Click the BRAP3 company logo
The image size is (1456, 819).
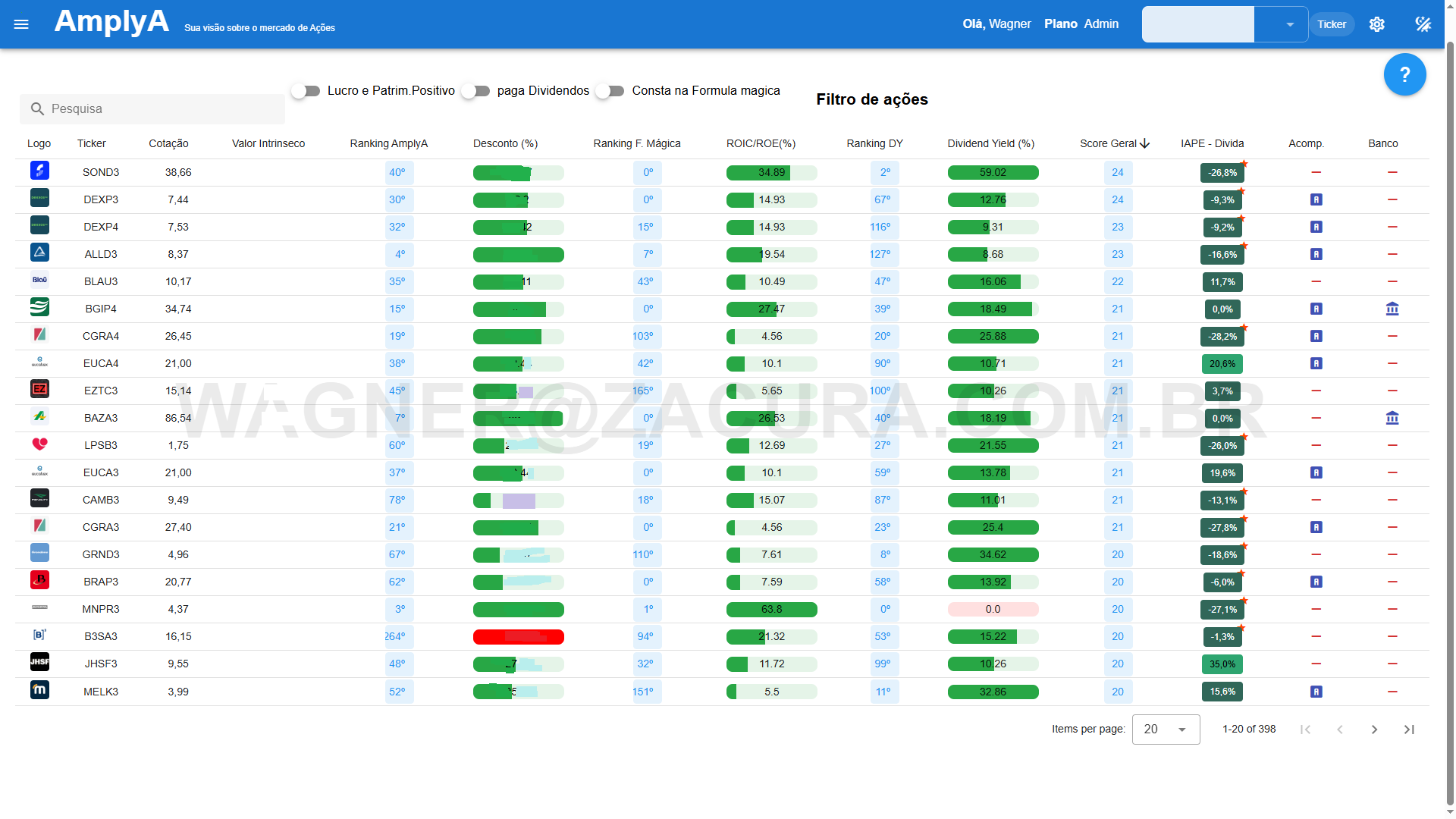39,580
